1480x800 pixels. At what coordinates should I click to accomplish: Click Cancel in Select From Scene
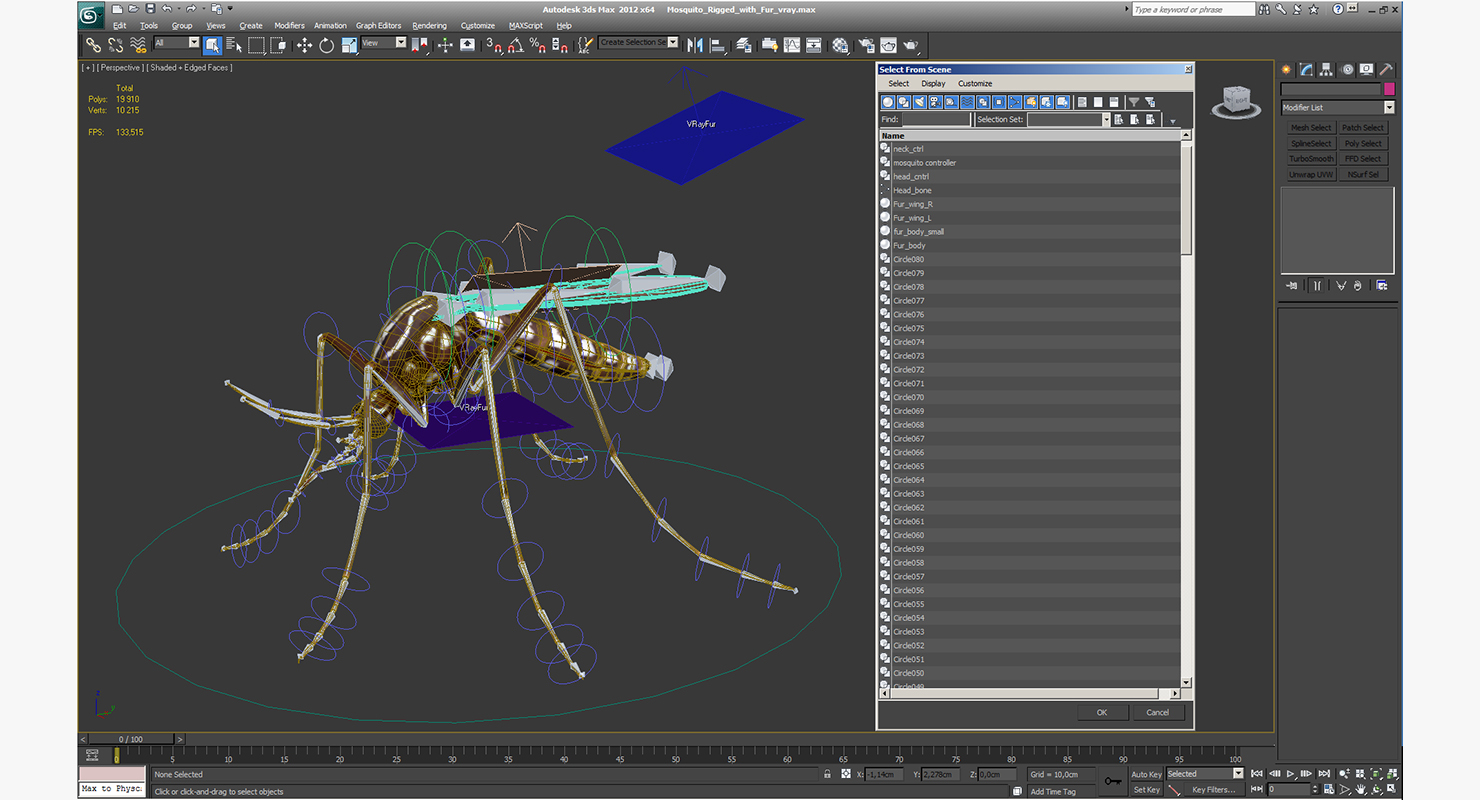click(x=1157, y=712)
